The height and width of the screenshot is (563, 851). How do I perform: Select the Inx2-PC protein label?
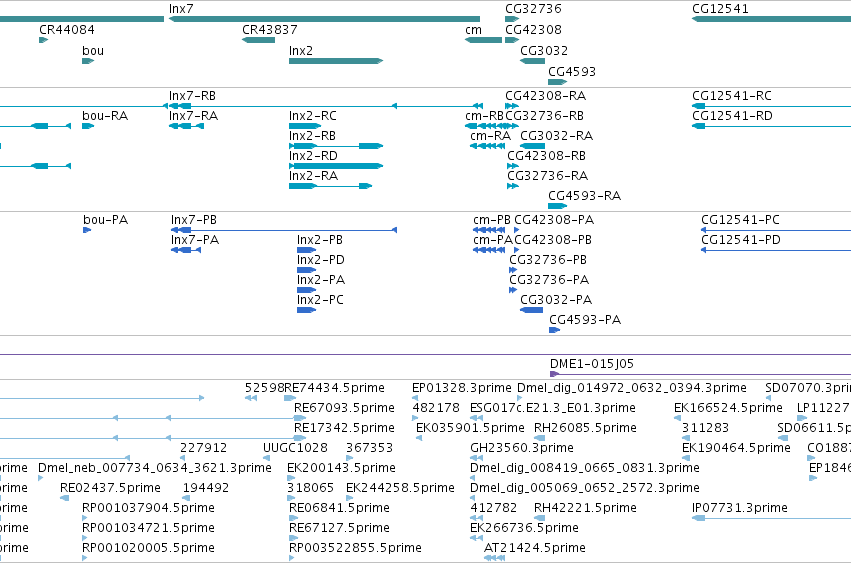320,300
